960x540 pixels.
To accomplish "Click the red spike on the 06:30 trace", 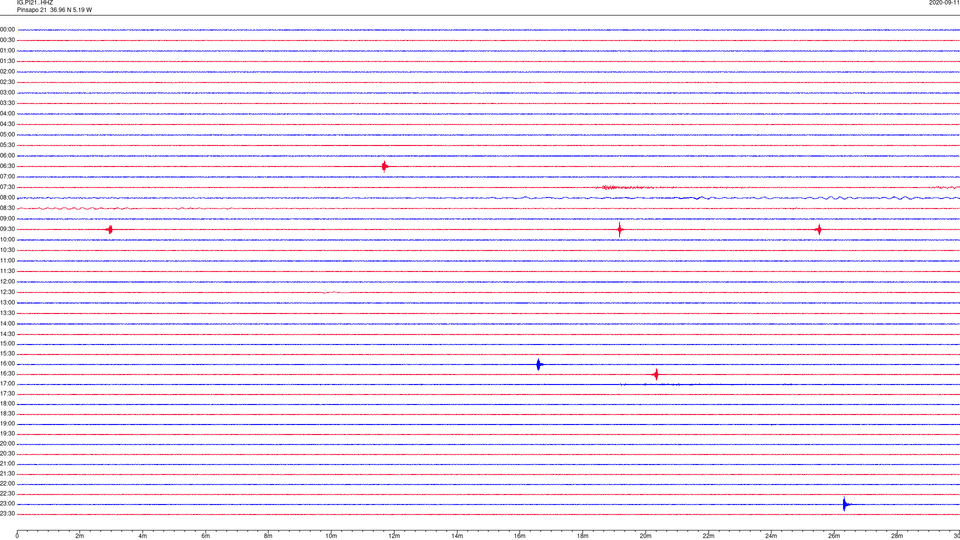I will point(384,167).
